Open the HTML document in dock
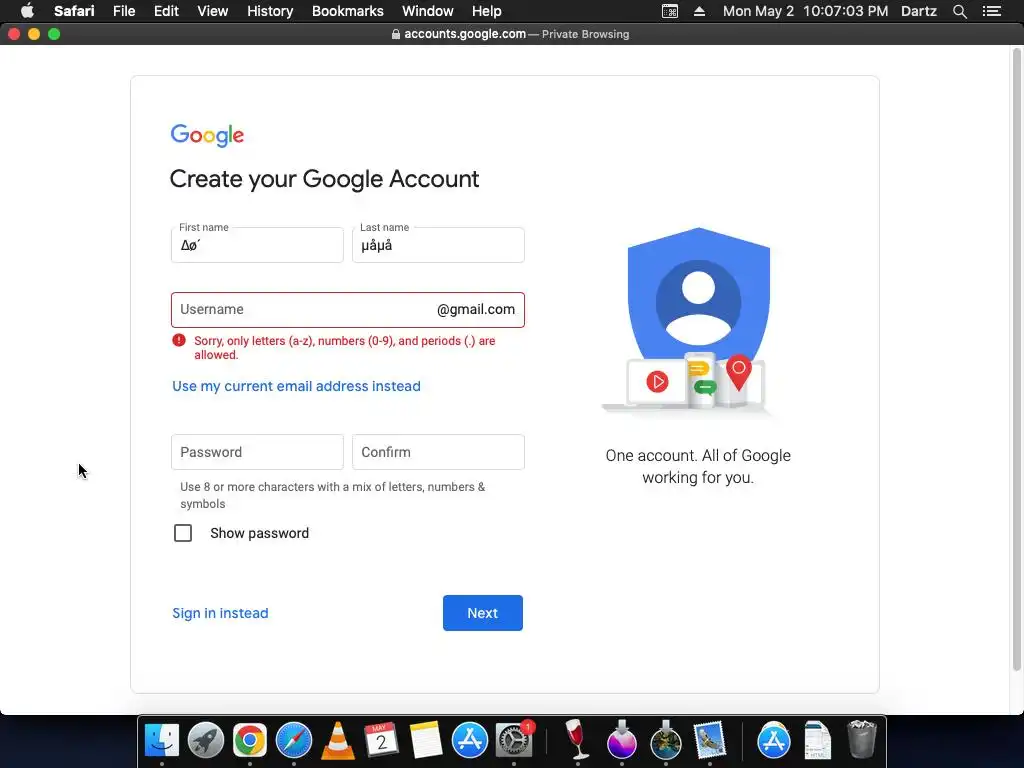1024x768 pixels. 817,741
